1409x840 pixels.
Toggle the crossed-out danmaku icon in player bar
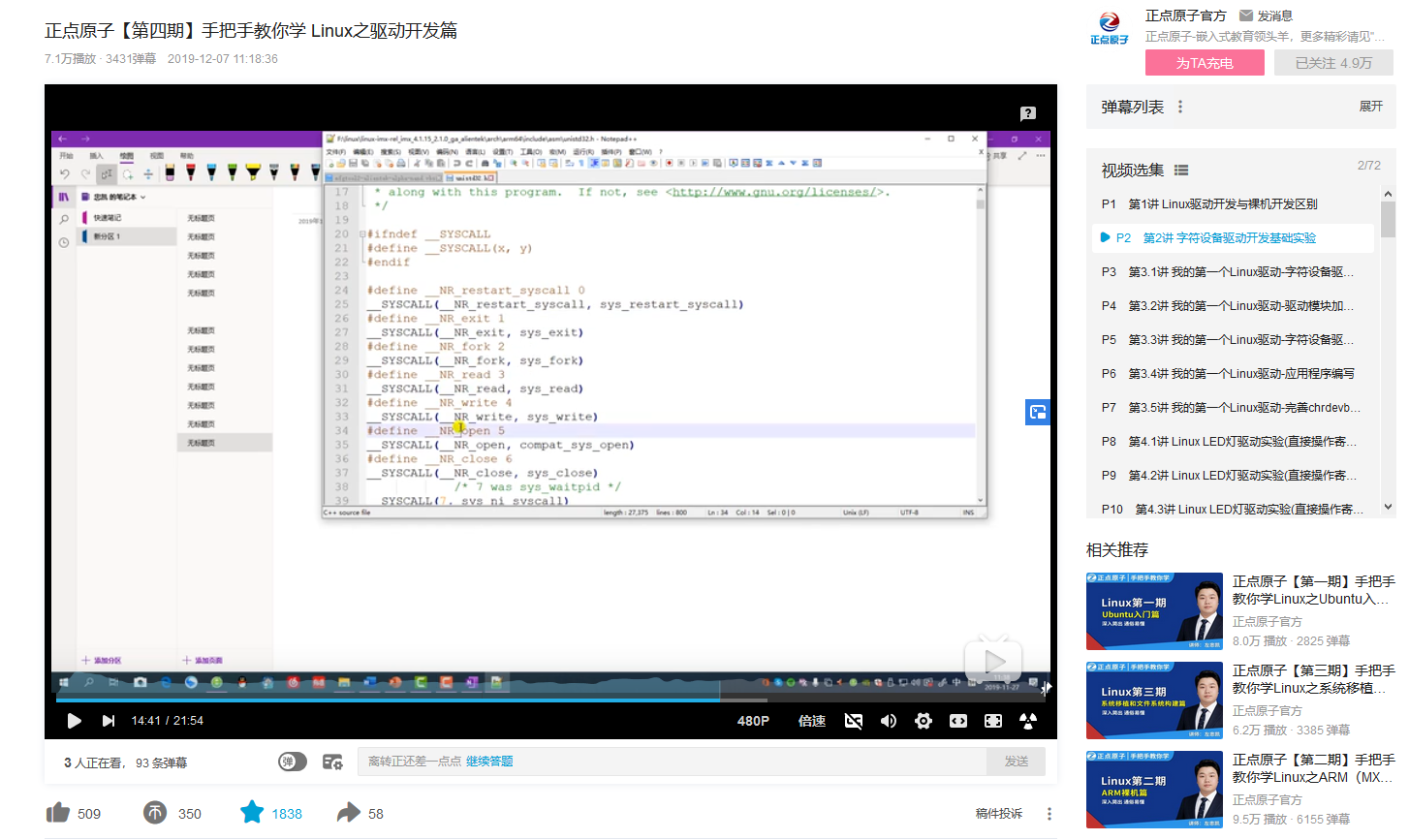854,721
